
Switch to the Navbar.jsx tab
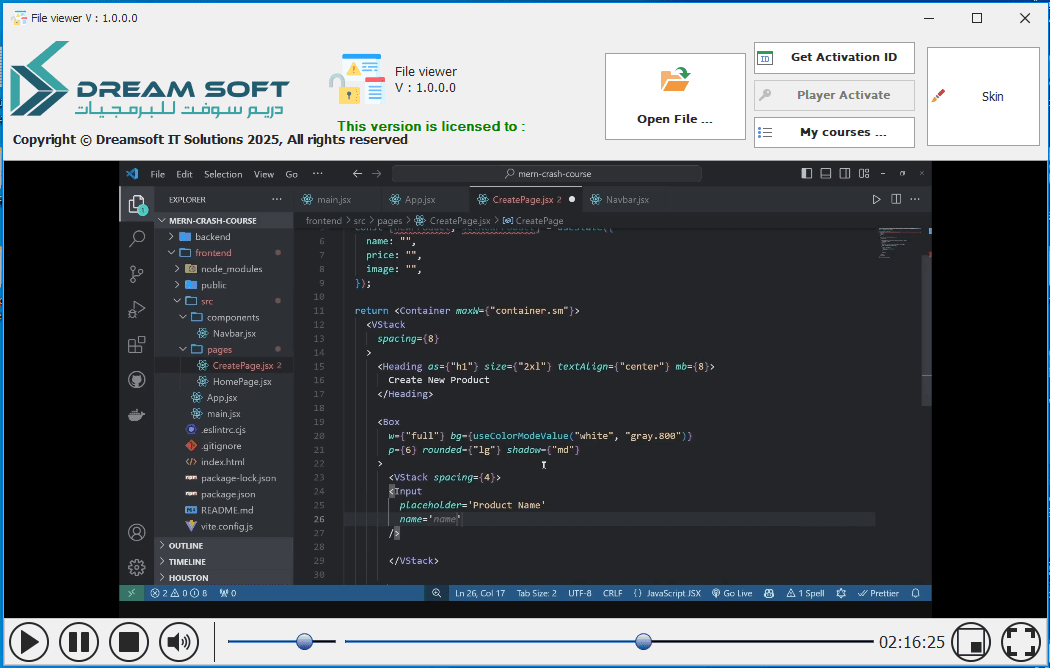(x=627, y=199)
